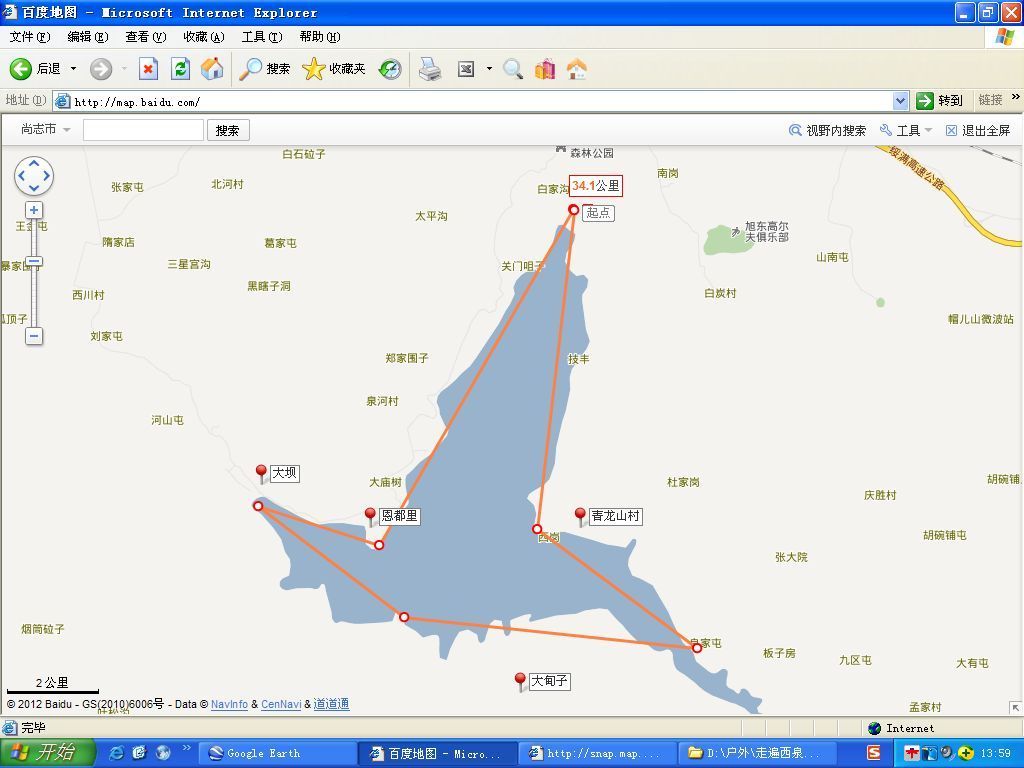Open the History icon in the toolbar
1024x768 pixels.
[x=390, y=69]
